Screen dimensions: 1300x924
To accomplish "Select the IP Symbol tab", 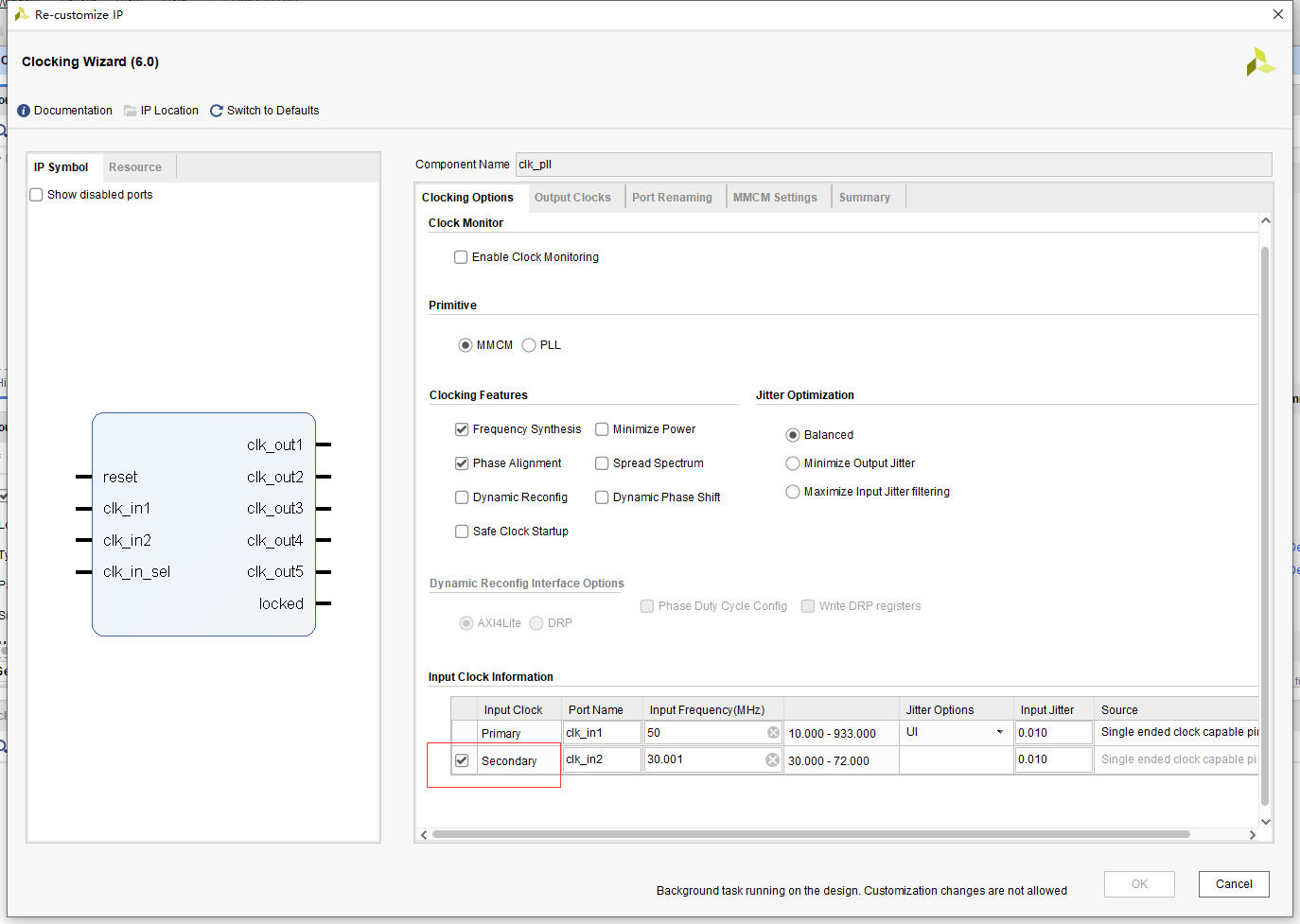I will tap(61, 167).
